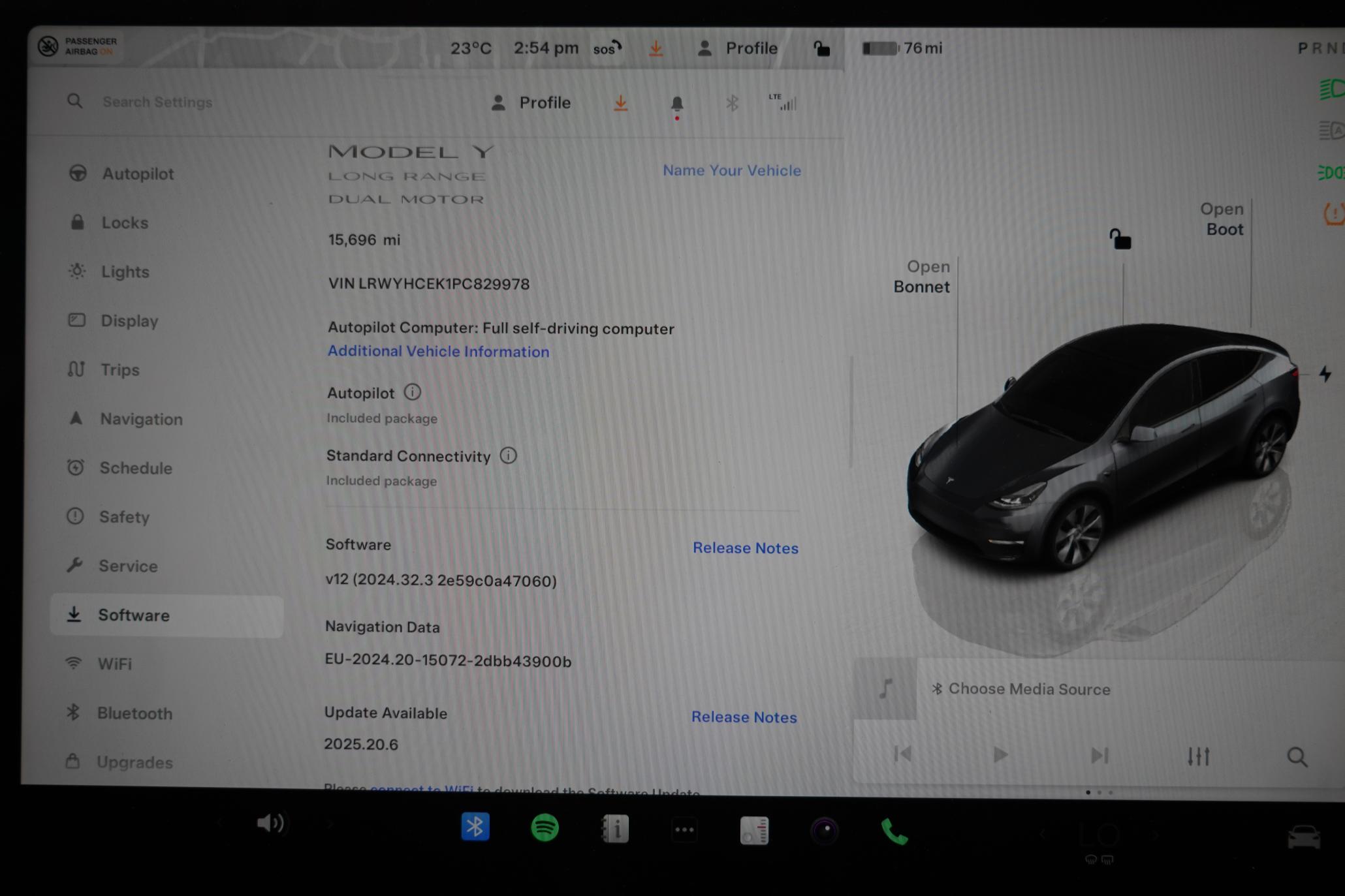Select the VIN LRWYHCEK1PC829978 text

click(x=428, y=284)
